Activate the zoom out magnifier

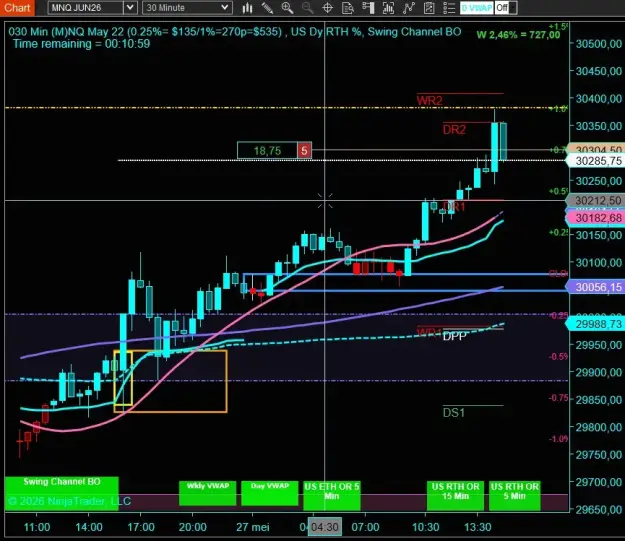click(x=307, y=8)
